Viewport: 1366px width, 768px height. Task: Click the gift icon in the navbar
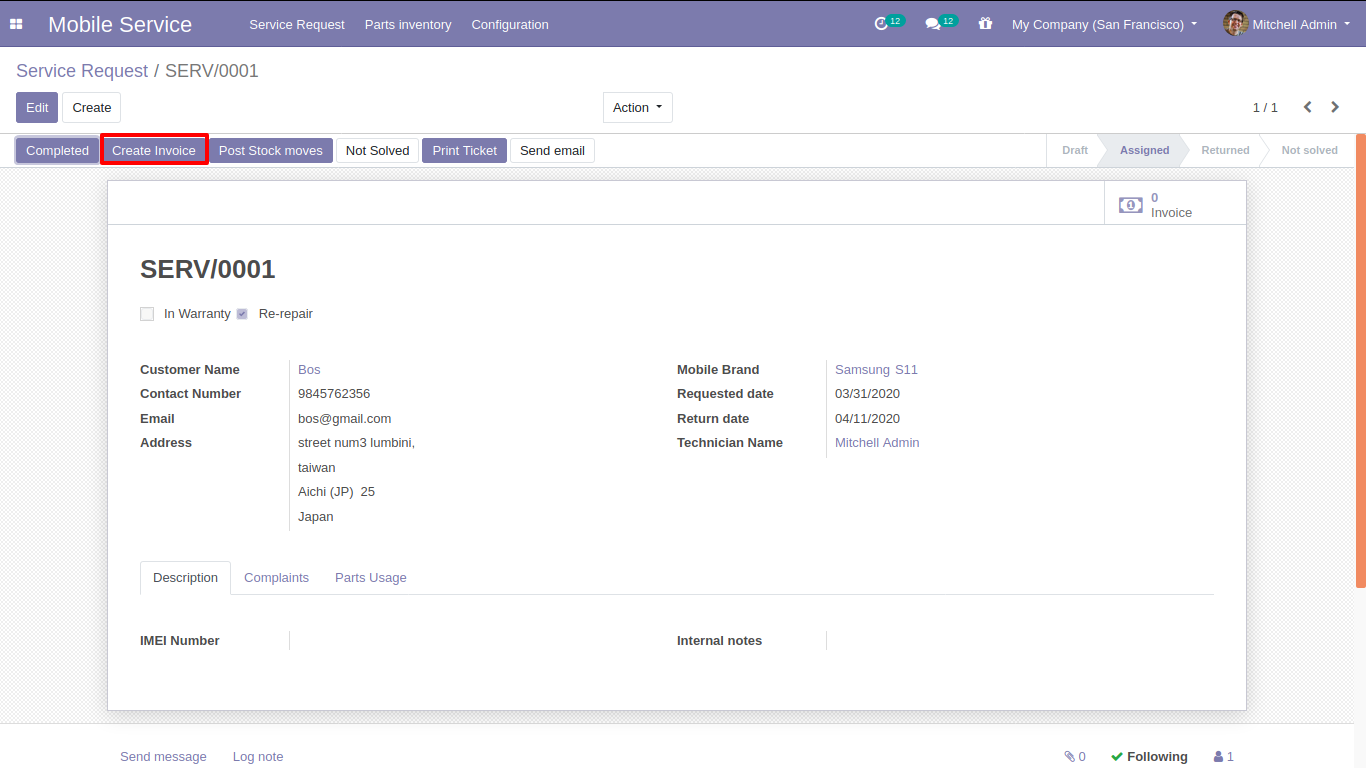pyautogui.click(x=985, y=24)
